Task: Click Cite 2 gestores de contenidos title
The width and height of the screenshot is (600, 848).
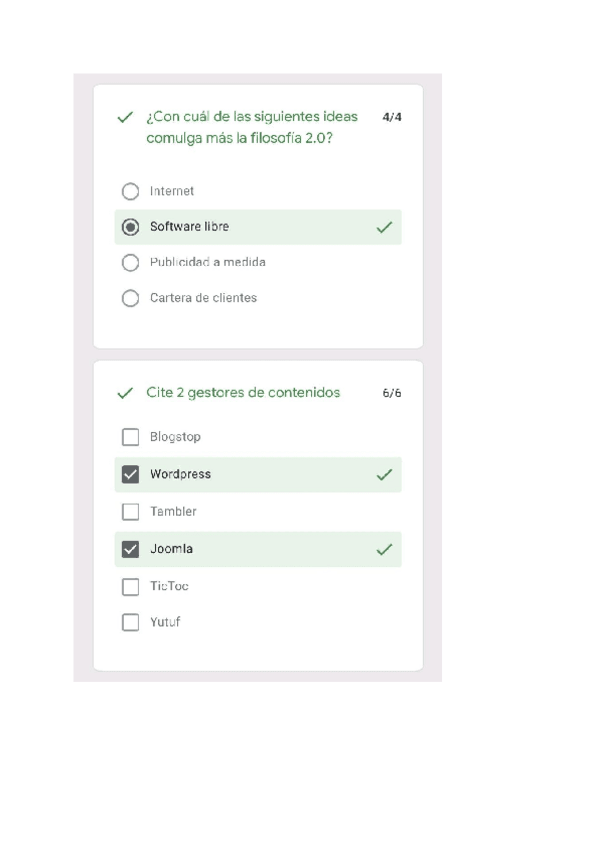Action: pos(243,392)
